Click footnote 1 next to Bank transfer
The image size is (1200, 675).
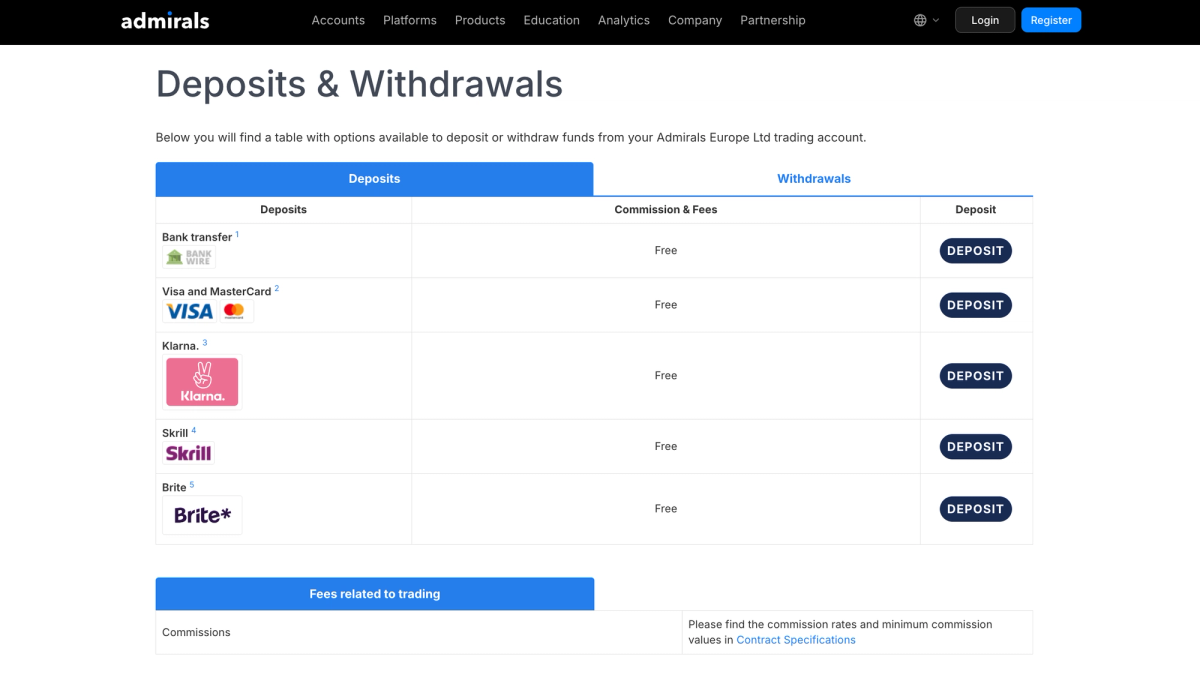tap(237, 234)
